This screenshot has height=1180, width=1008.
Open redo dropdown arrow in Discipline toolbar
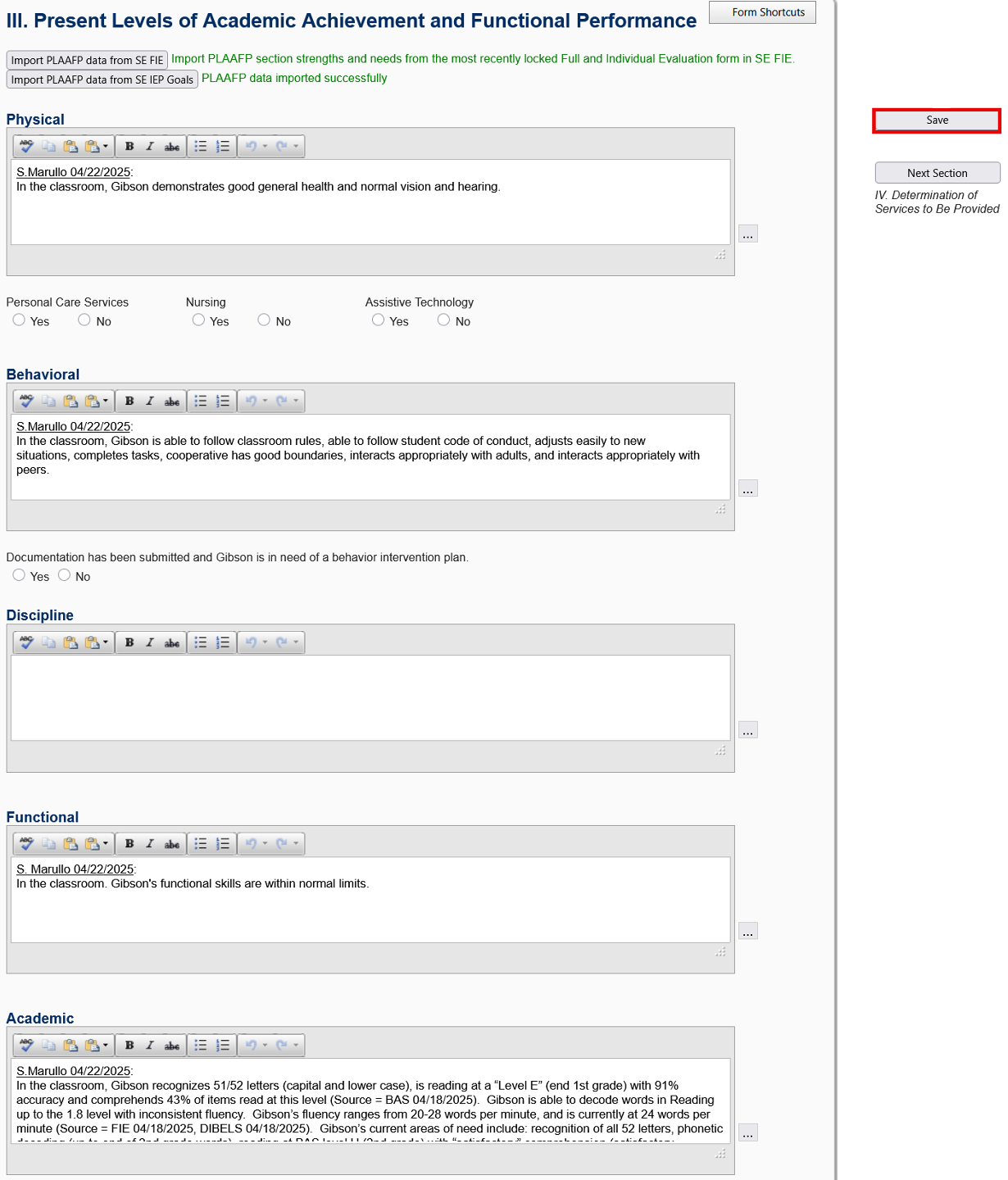coord(296,642)
